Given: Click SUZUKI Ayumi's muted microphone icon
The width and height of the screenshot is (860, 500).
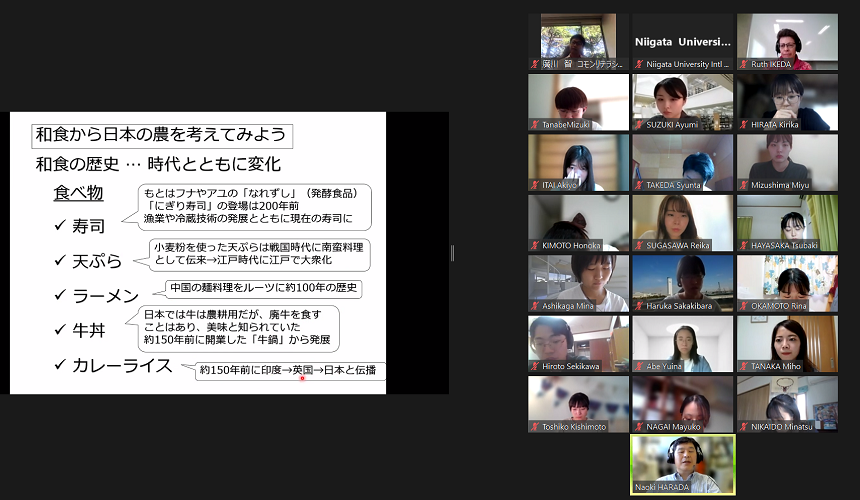Looking at the screenshot, I should pyautogui.click(x=639, y=125).
